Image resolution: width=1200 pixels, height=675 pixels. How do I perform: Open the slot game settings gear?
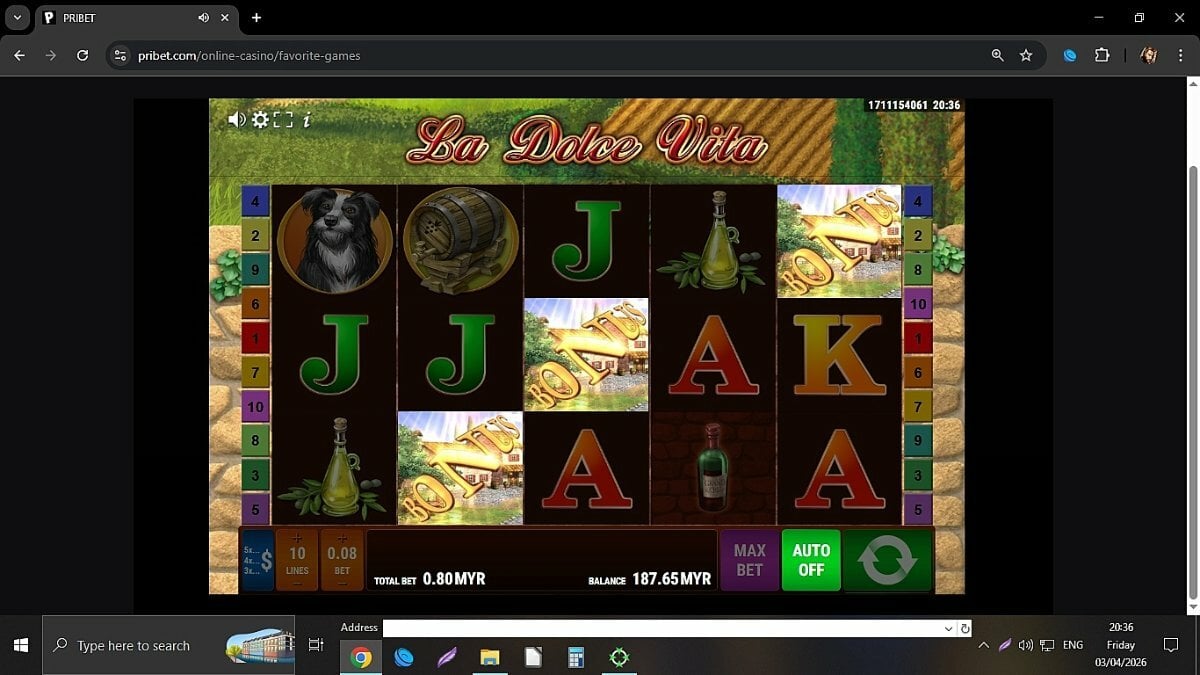tap(260, 120)
